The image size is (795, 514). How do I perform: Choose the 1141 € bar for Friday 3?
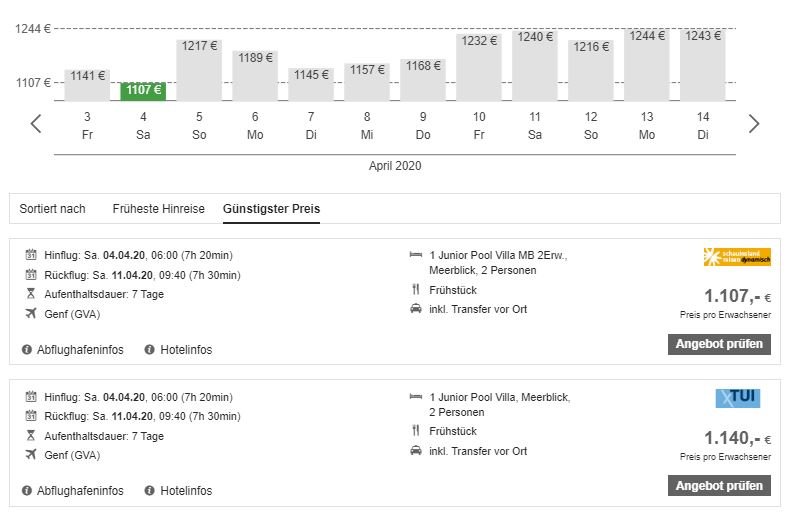point(87,85)
